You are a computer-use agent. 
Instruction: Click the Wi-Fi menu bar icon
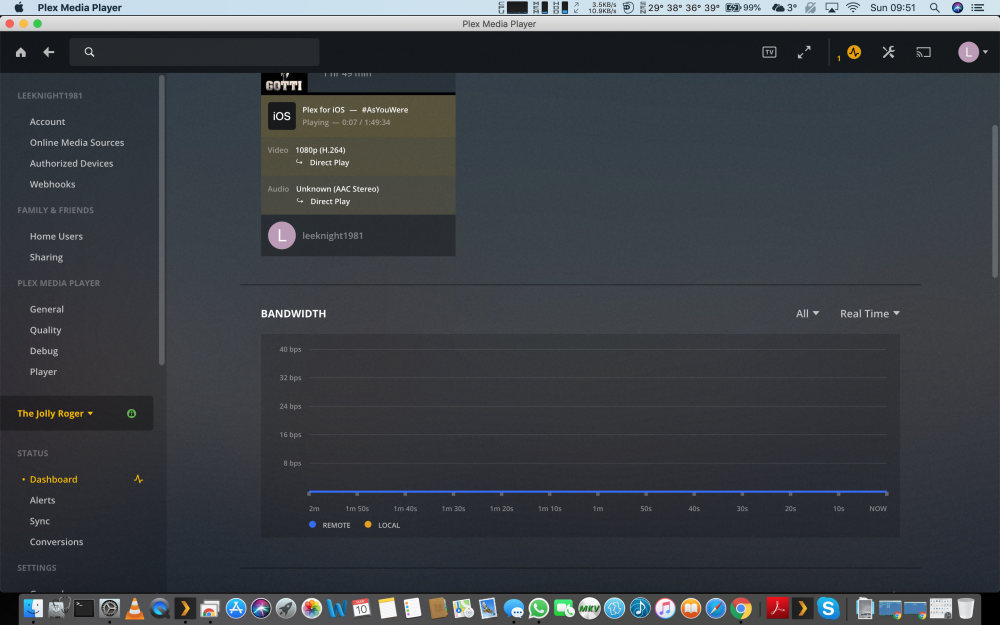pyautogui.click(x=853, y=8)
